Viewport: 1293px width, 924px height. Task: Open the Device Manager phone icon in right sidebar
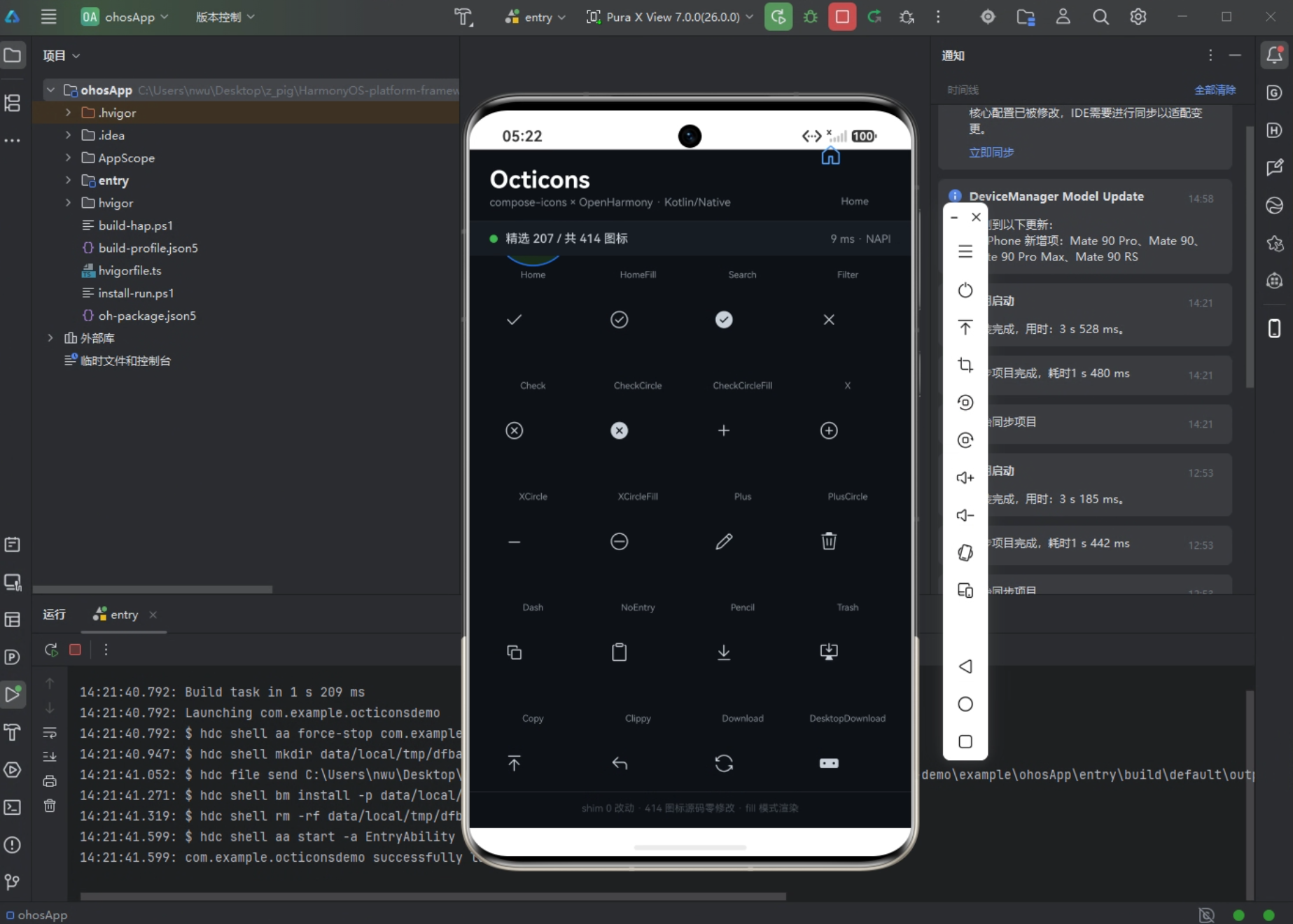tap(1275, 328)
